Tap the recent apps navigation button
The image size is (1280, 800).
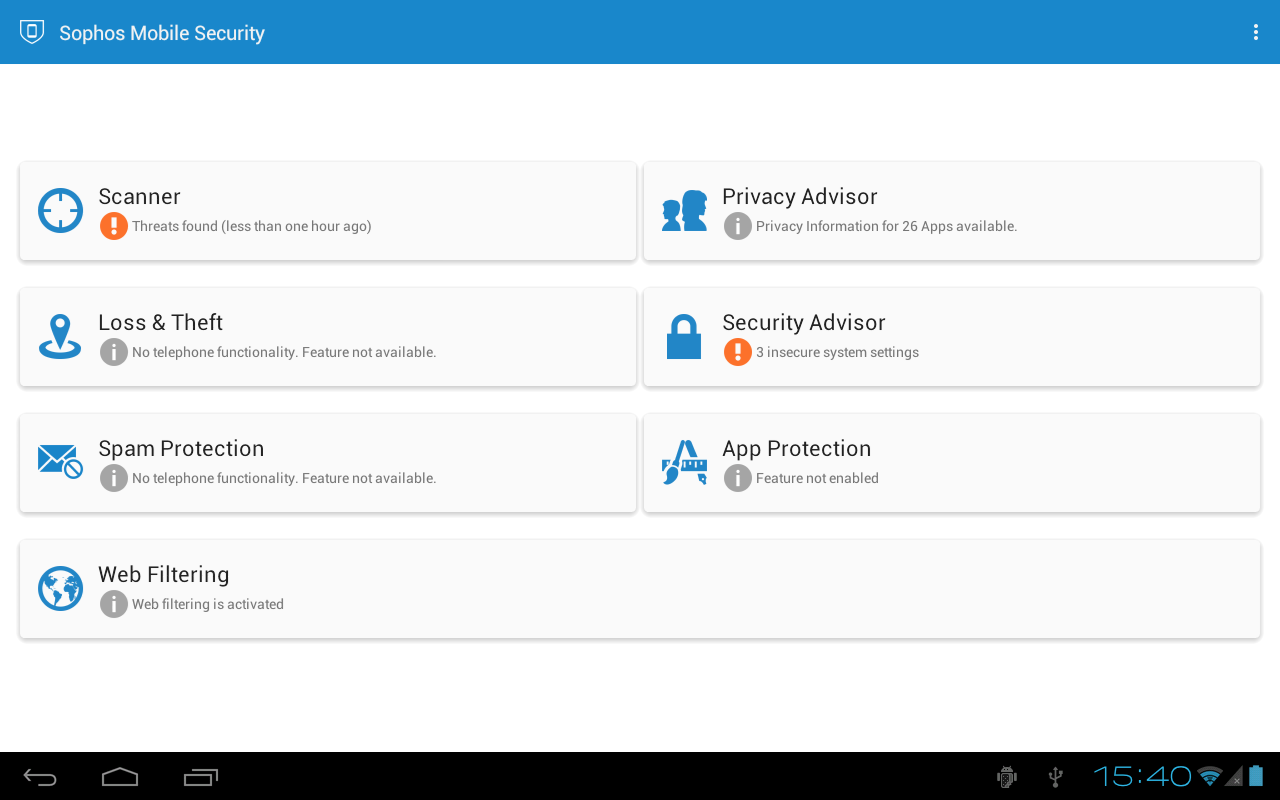(x=201, y=776)
